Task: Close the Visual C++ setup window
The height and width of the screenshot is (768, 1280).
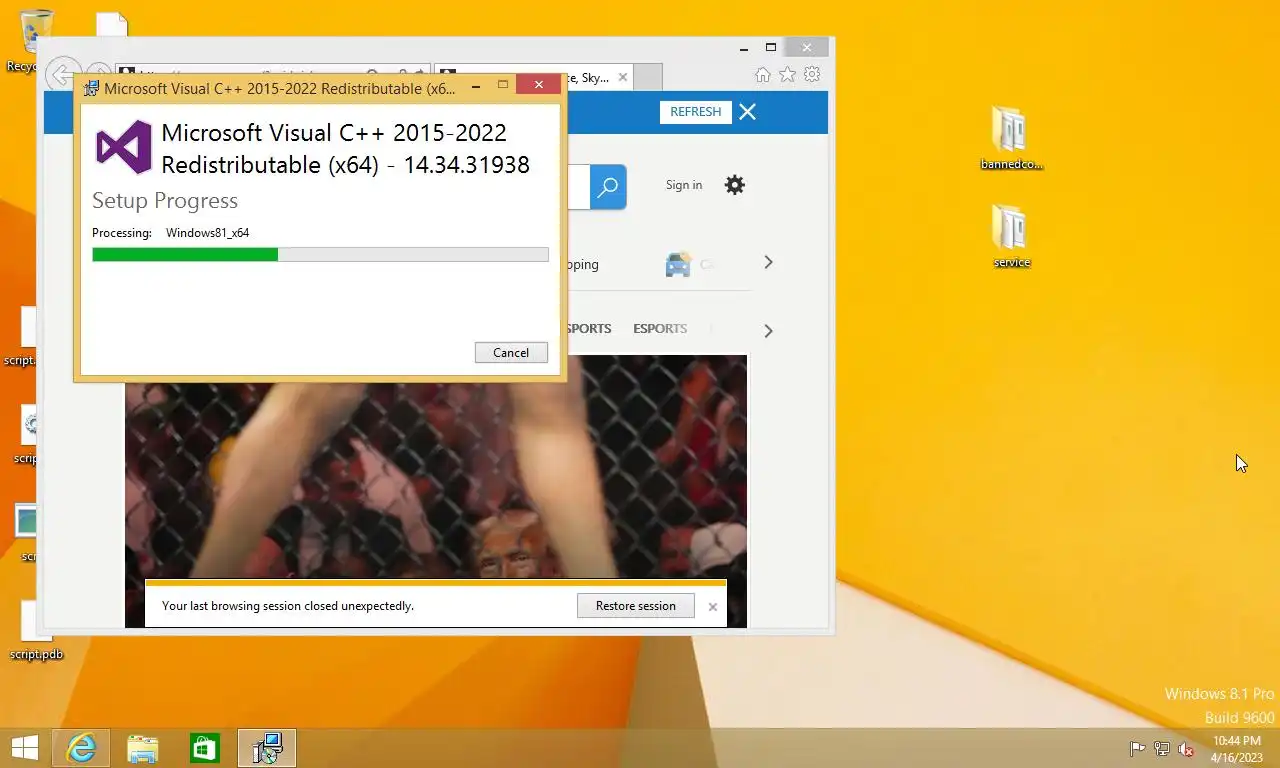Action: 539,86
